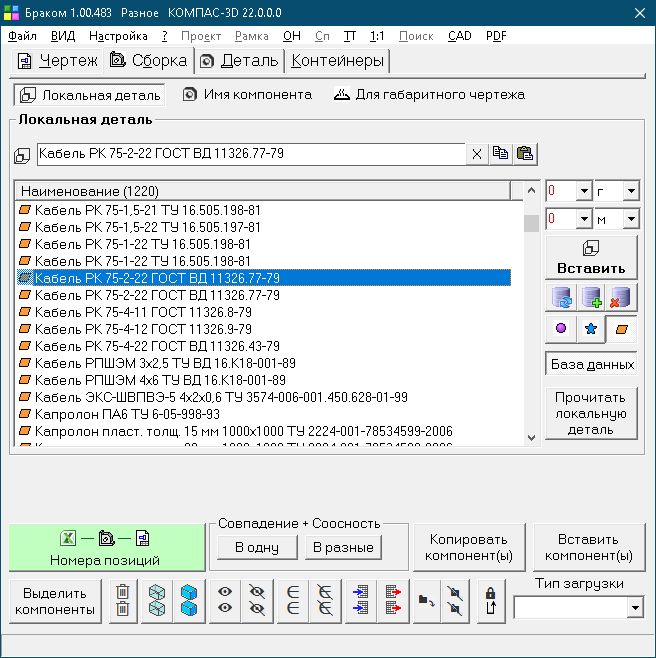Click the В разные button

pos(343,547)
